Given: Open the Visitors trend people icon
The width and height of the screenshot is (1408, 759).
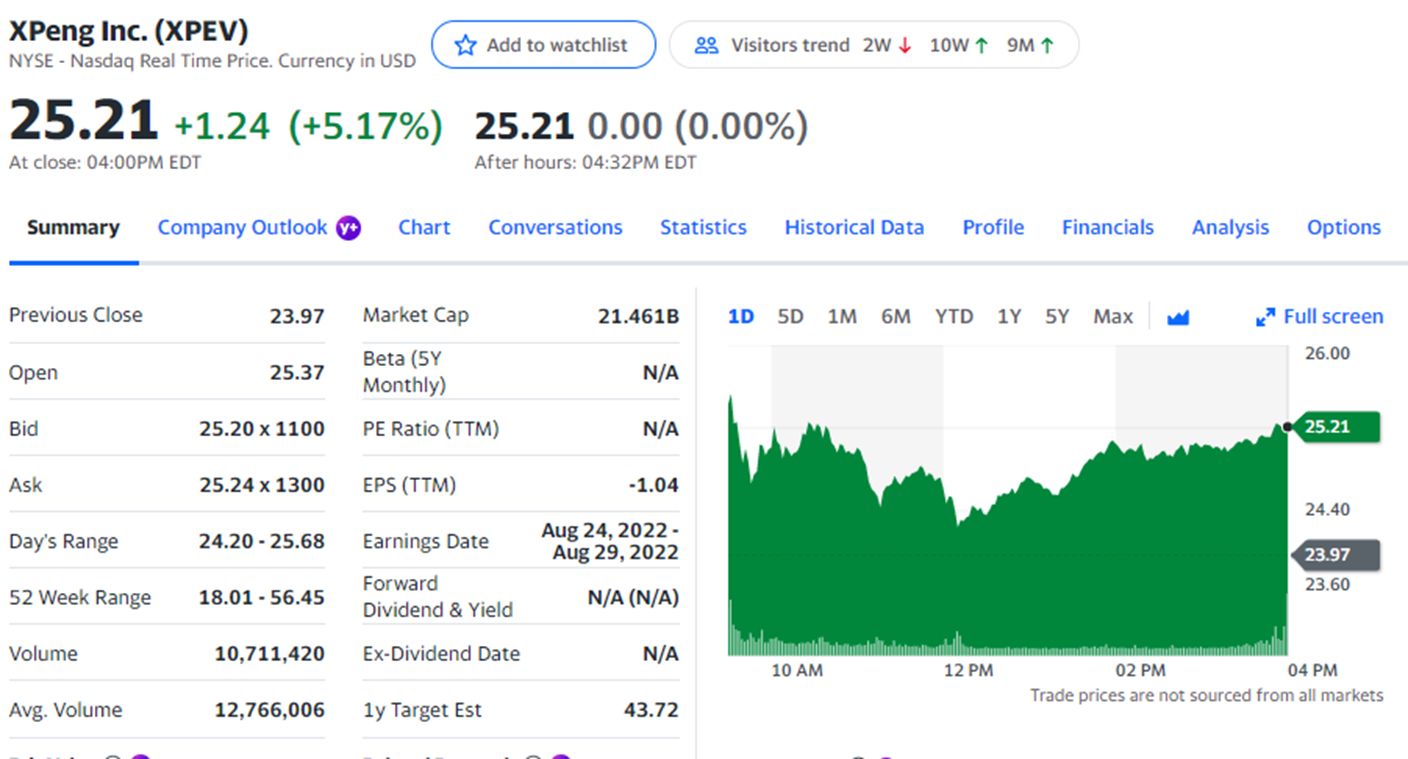Looking at the screenshot, I should coord(706,45).
